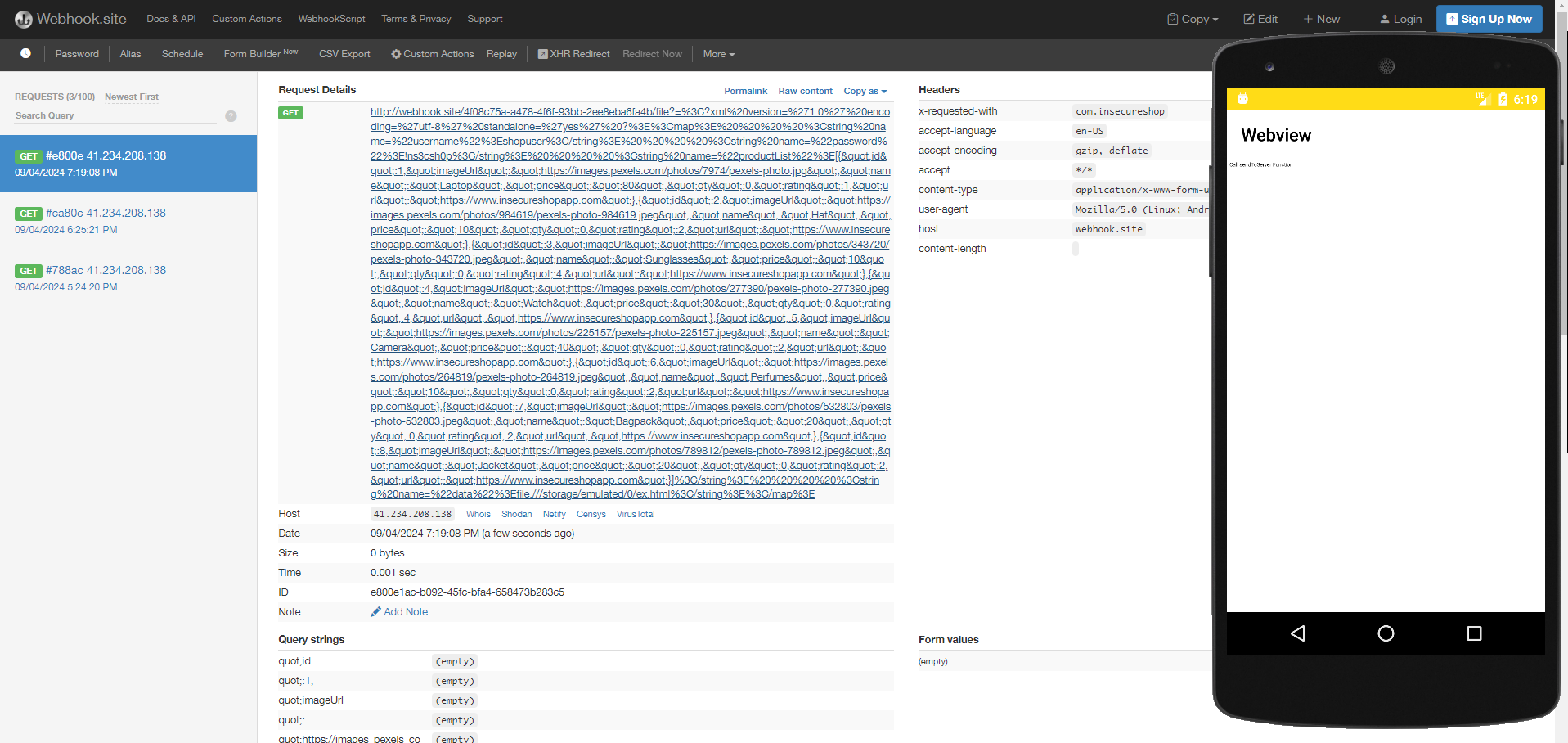This screenshot has width=1568, height=743.
Task: Click the plus New icon
Action: pyautogui.click(x=1307, y=18)
